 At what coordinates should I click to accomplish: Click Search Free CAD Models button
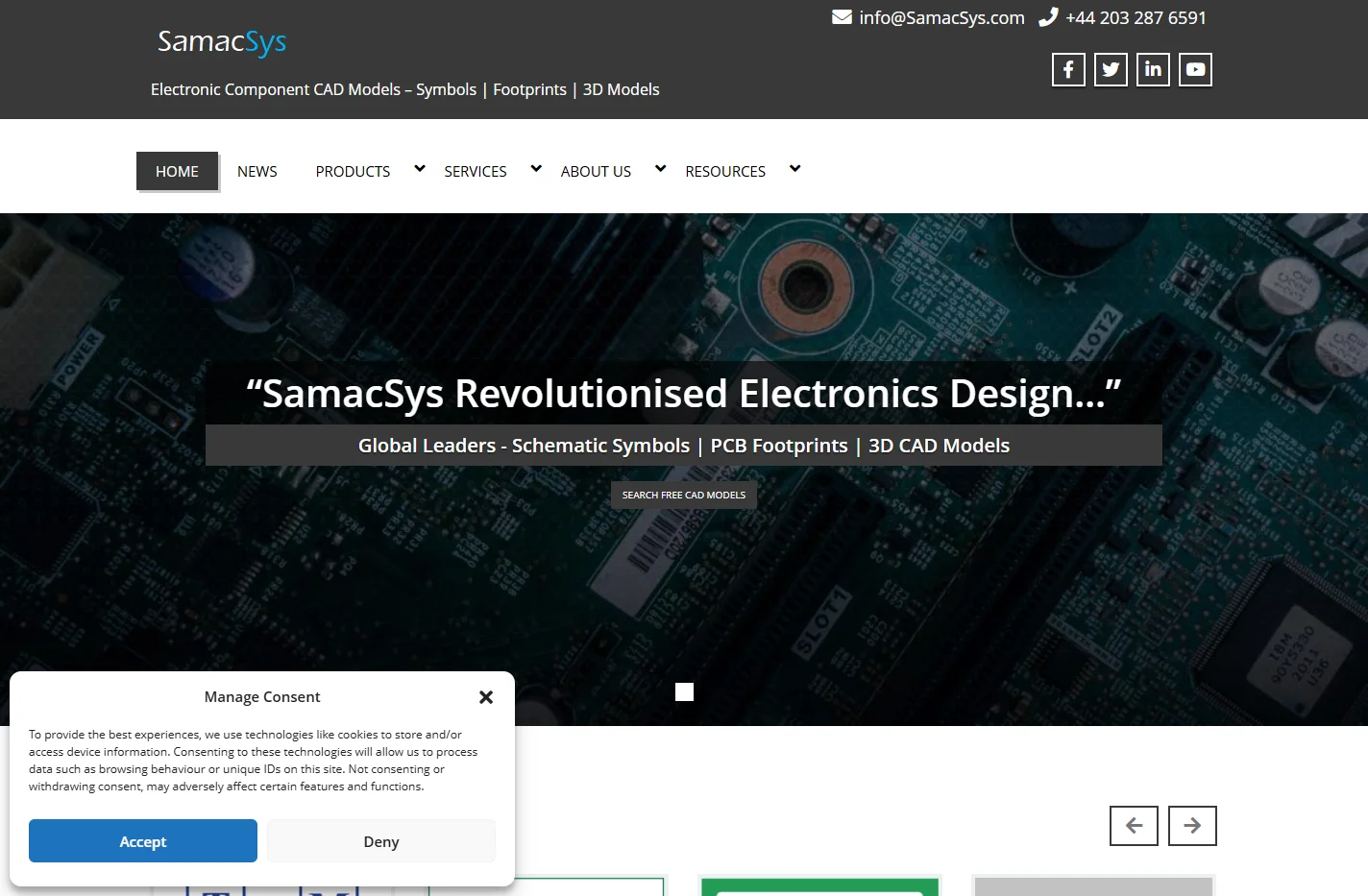684,495
